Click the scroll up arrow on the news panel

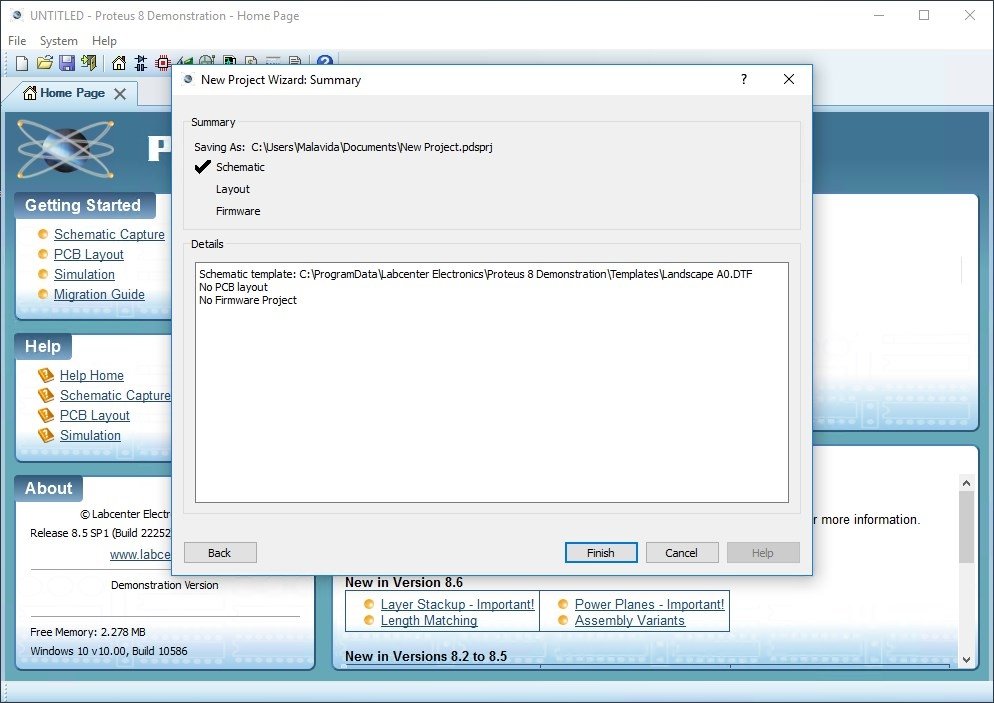tap(966, 483)
